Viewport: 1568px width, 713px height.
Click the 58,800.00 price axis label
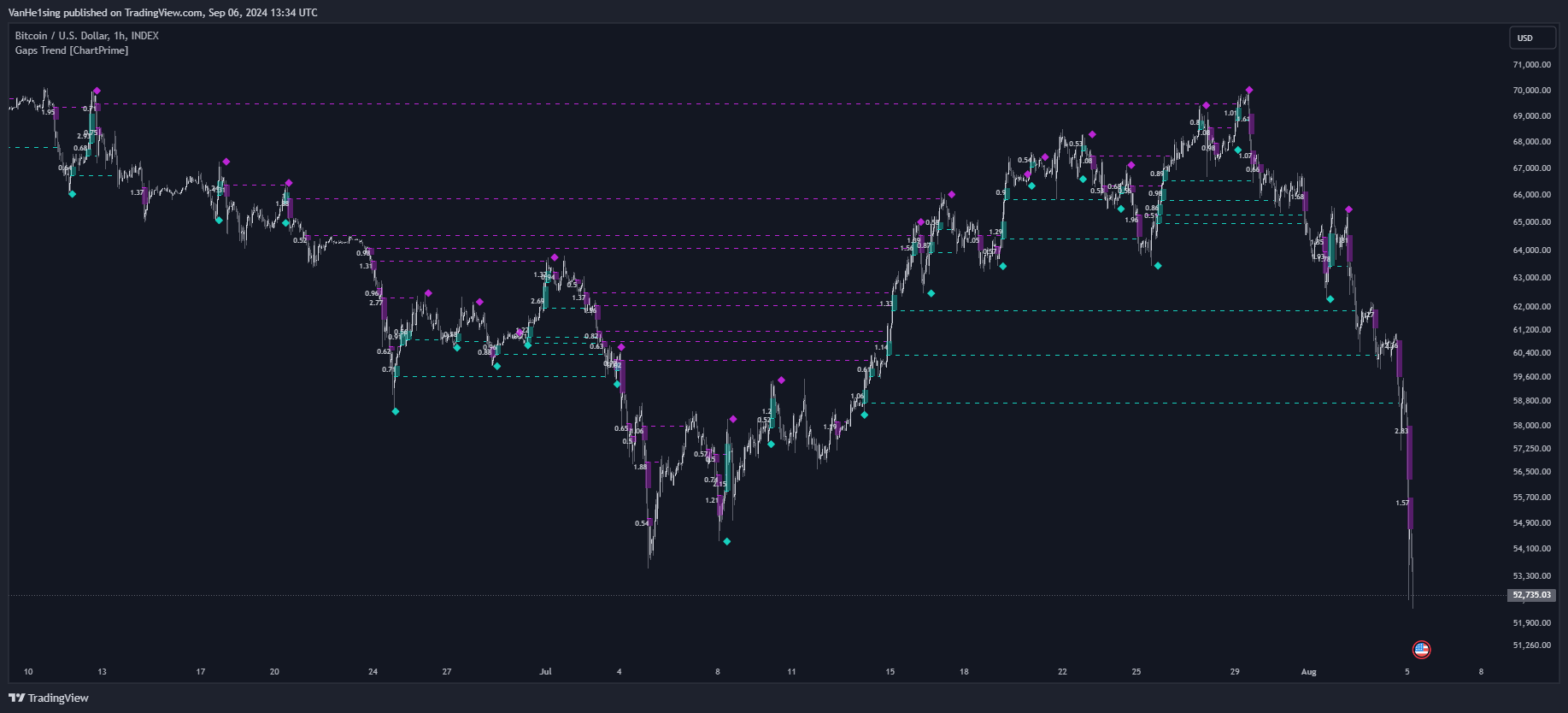(x=1531, y=401)
